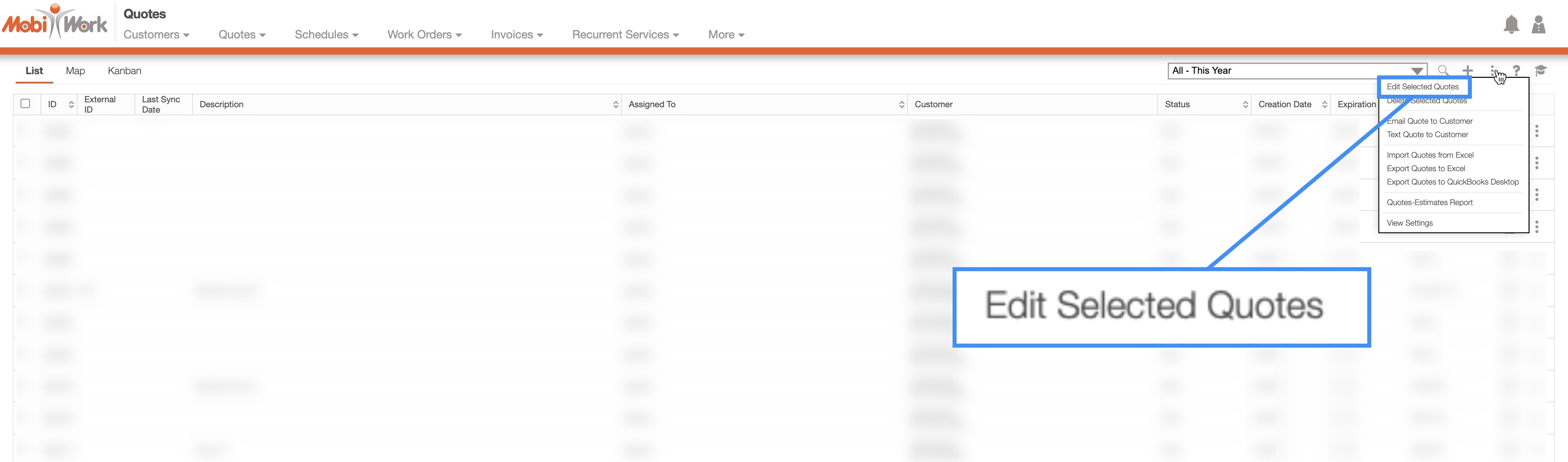Open the user profile icon
Image resolution: width=1568 pixels, height=462 pixels.
click(1538, 25)
